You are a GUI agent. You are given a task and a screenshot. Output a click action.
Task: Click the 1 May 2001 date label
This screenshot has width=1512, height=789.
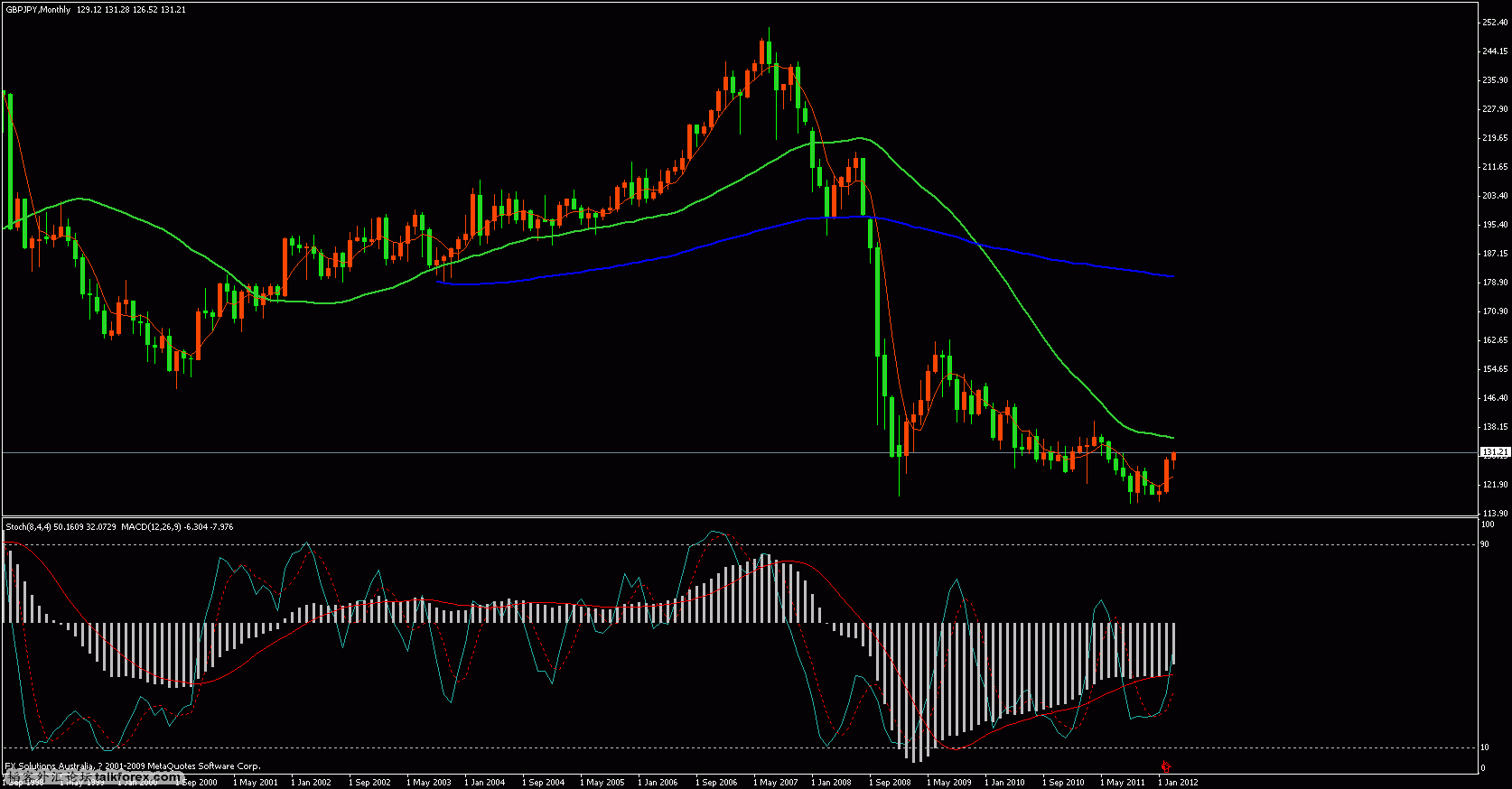click(256, 783)
